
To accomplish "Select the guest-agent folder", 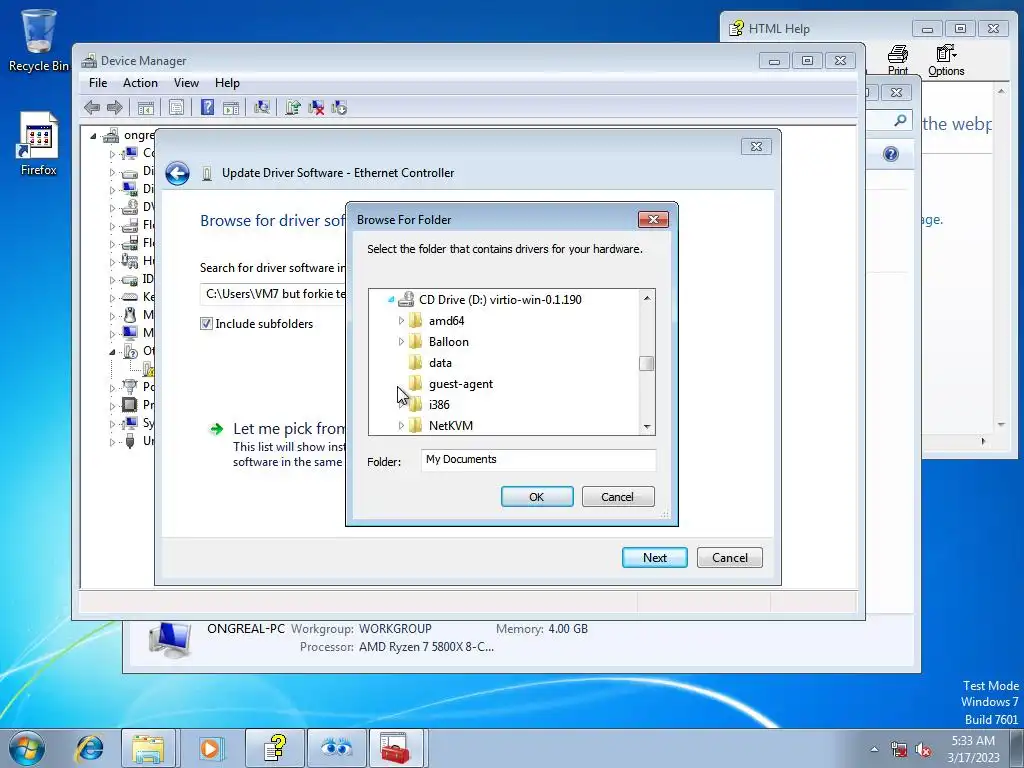I will (460, 384).
